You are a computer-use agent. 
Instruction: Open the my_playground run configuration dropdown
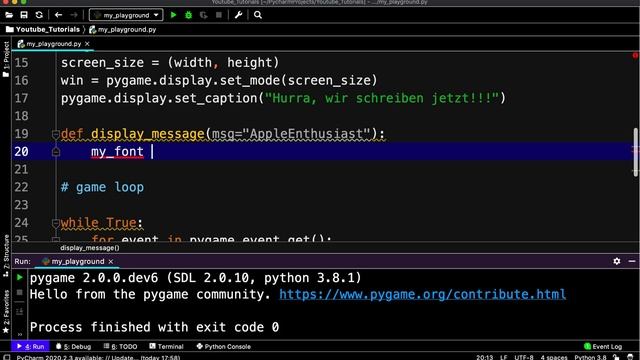click(126, 15)
